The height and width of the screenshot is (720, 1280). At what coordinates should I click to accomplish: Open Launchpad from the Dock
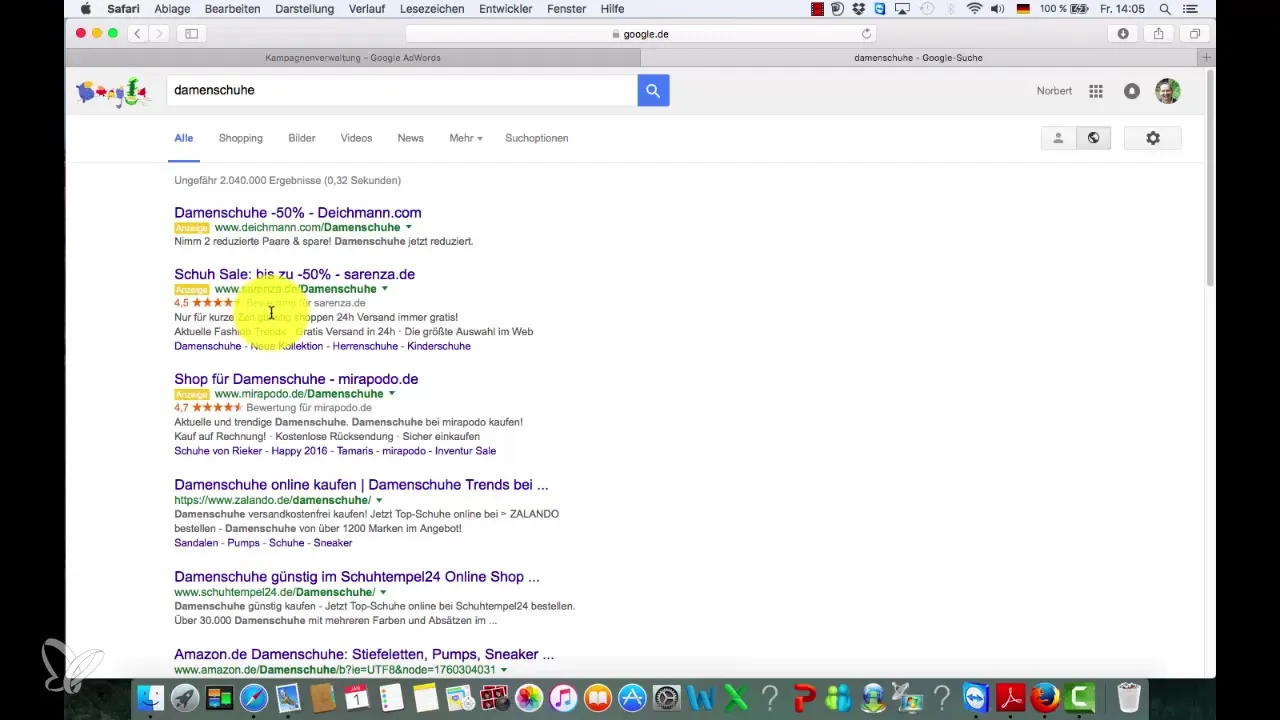pos(184,697)
